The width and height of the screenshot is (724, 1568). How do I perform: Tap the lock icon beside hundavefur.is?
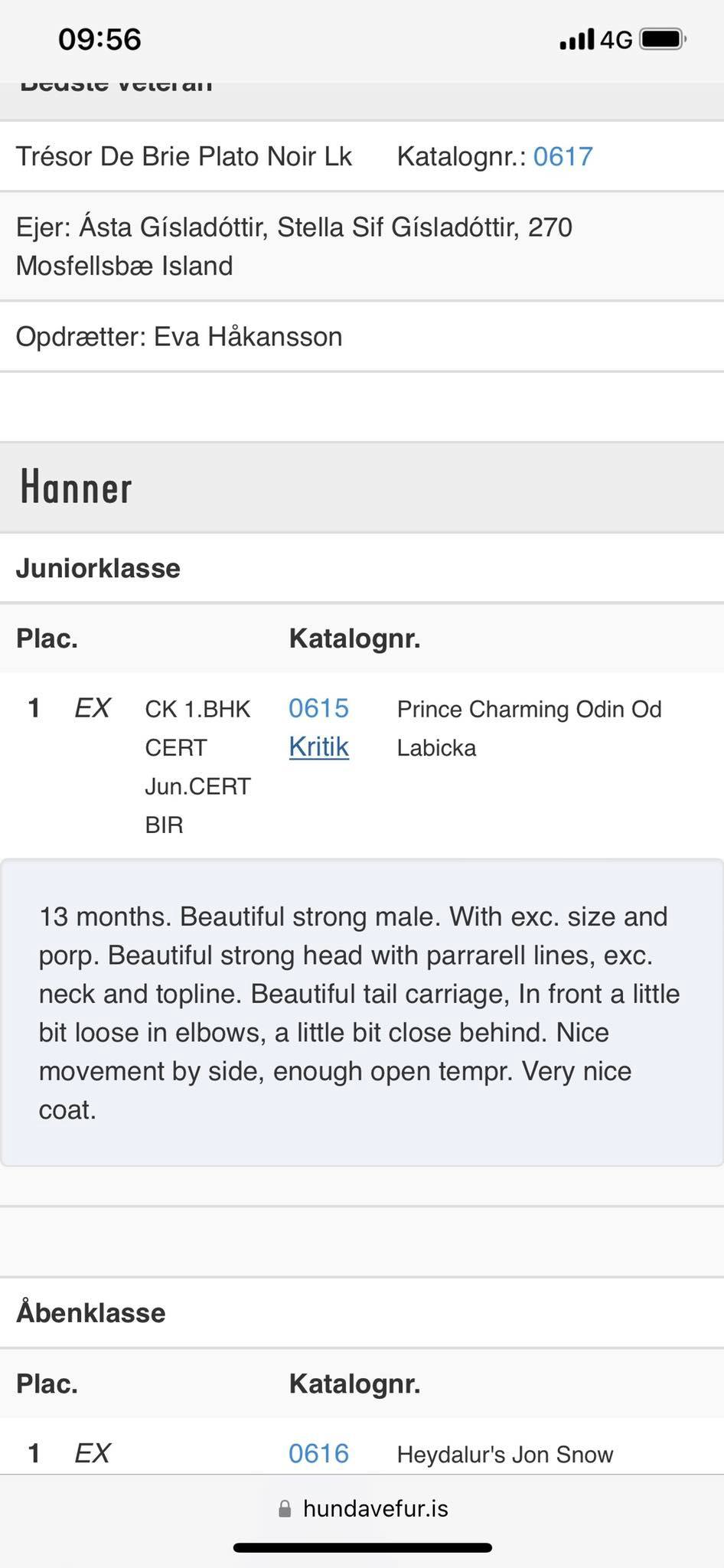285,1508
